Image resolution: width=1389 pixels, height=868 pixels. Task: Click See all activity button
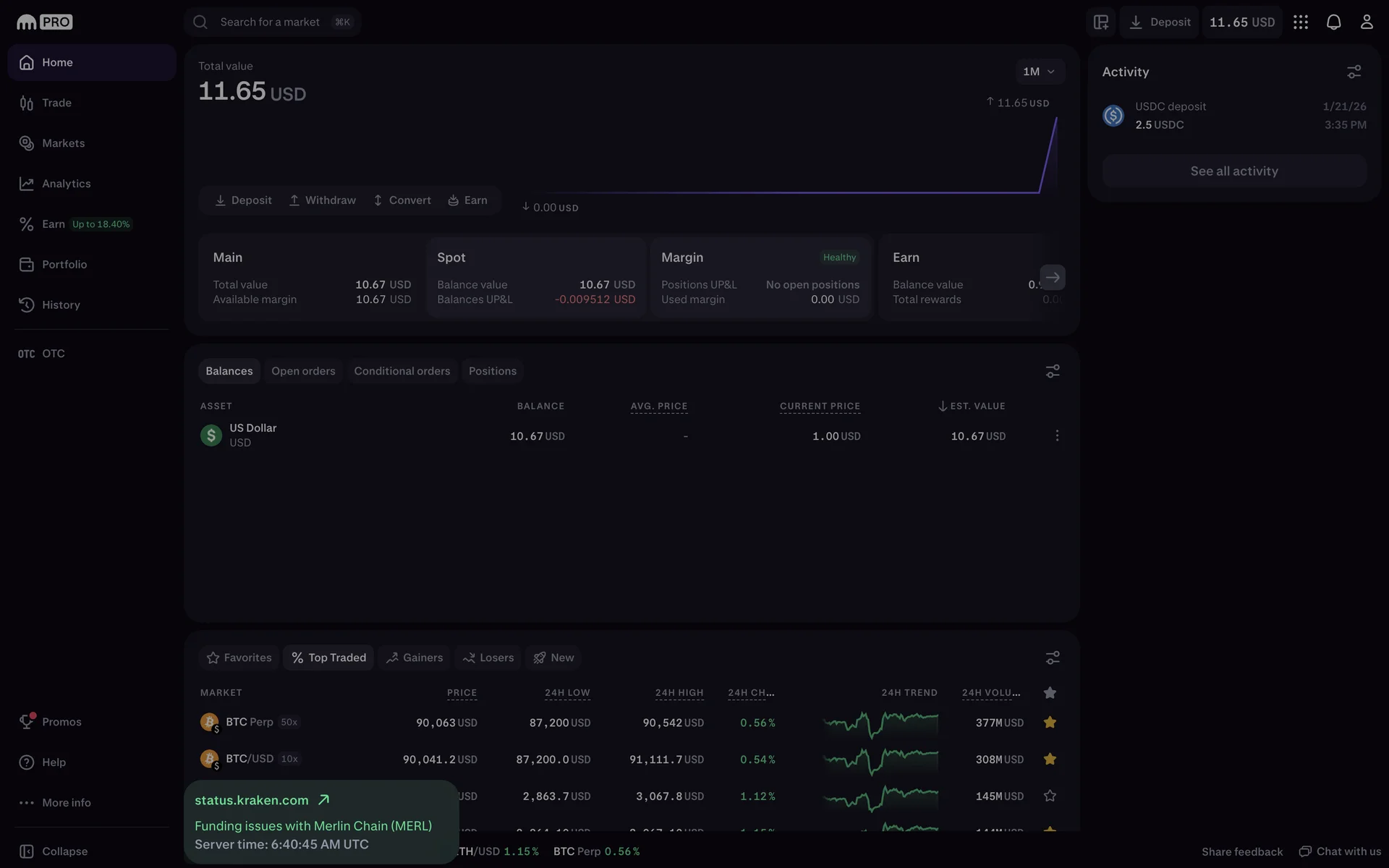[x=1233, y=171]
